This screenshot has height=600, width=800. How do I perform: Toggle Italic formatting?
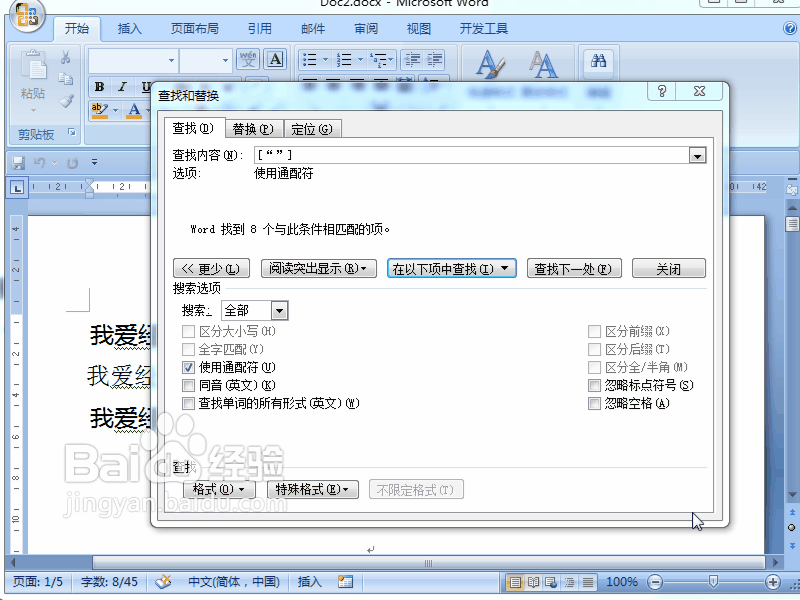pyautogui.click(x=122, y=87)
